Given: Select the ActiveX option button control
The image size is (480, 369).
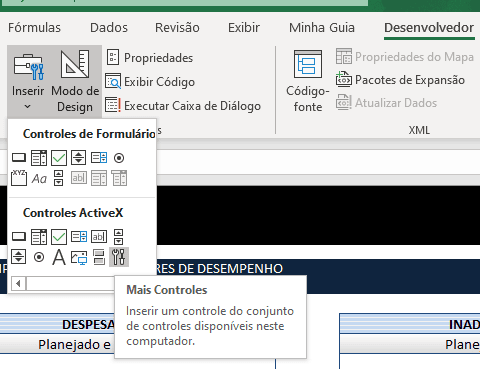Looking at the screenshot, I should [39, 257].
